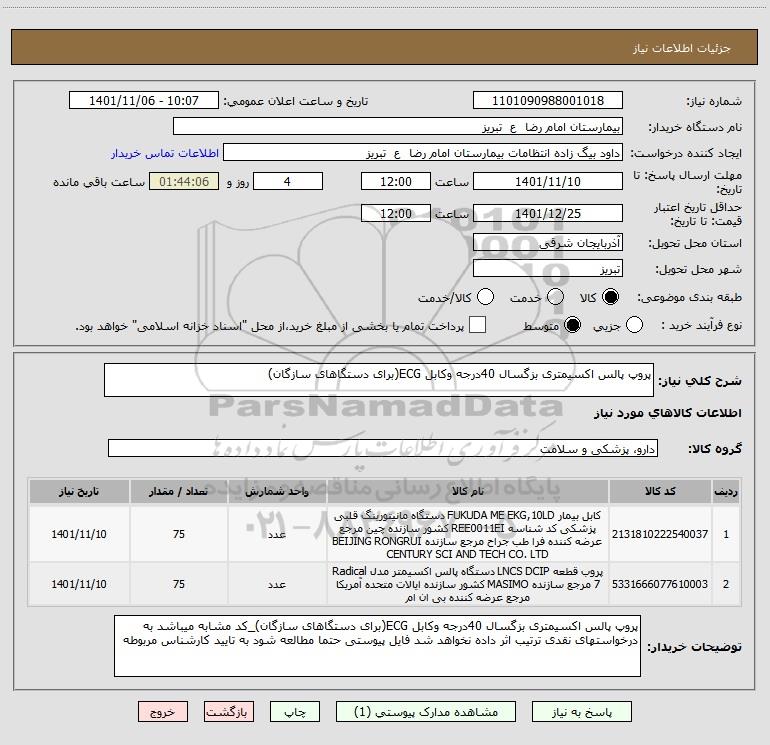Click the FUKUDA ME EKG cable item name
Image resolution: width=770 pixels, height=745 pixels.
coord(468,534)
